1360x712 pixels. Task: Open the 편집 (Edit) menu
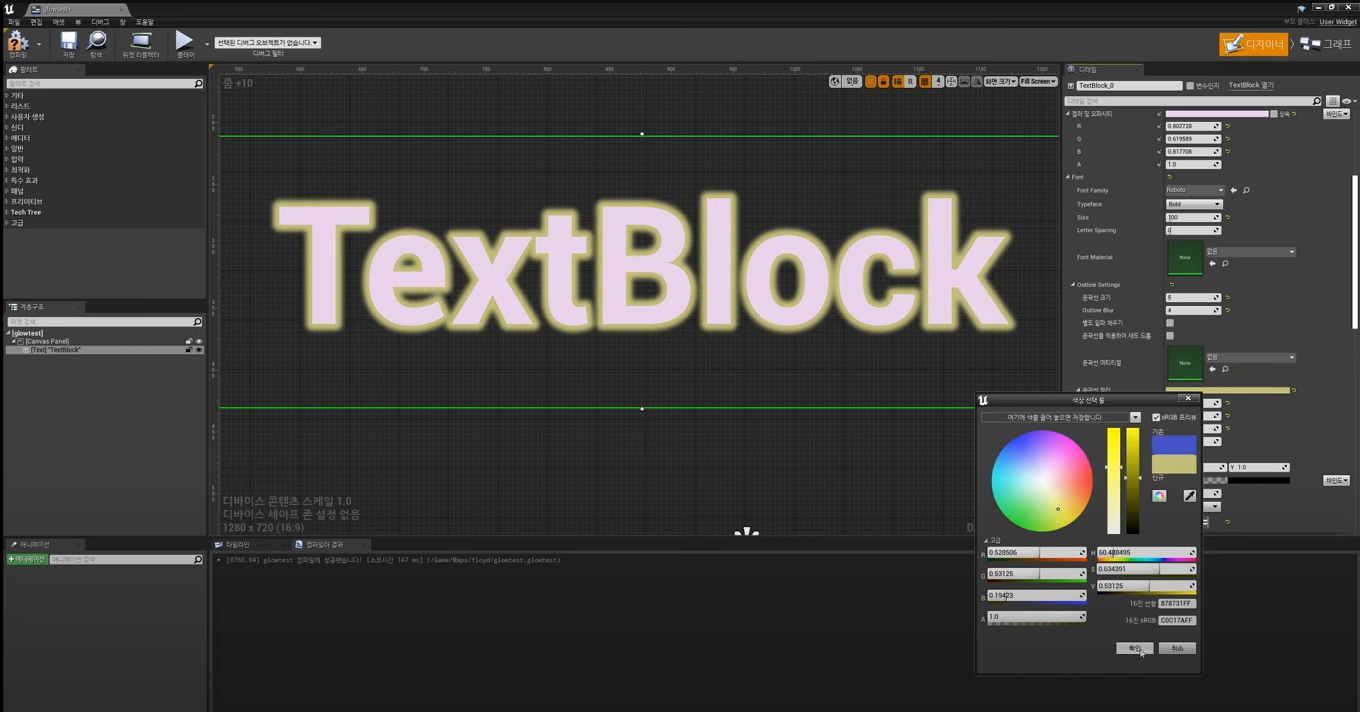pyautogui.click(x=36, y=21)
